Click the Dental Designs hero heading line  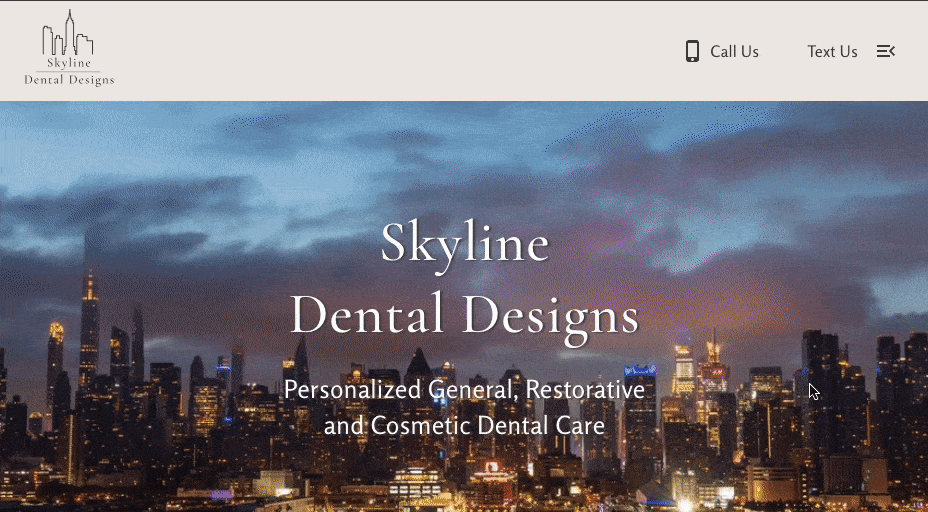point(465,316)
